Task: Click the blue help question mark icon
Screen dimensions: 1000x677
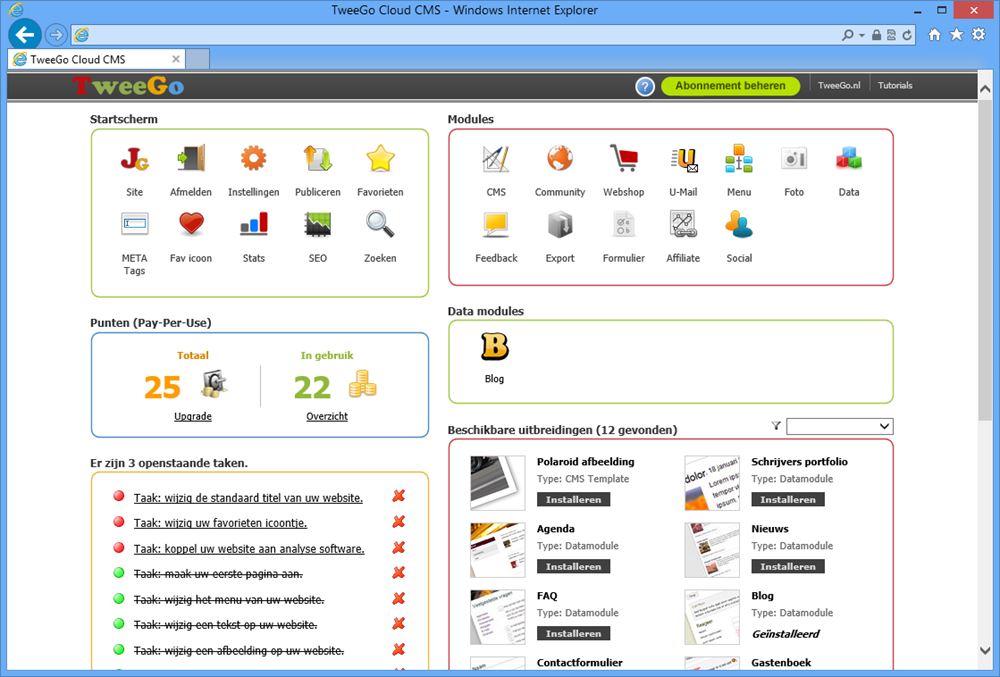Action: [x=645, y=86]
